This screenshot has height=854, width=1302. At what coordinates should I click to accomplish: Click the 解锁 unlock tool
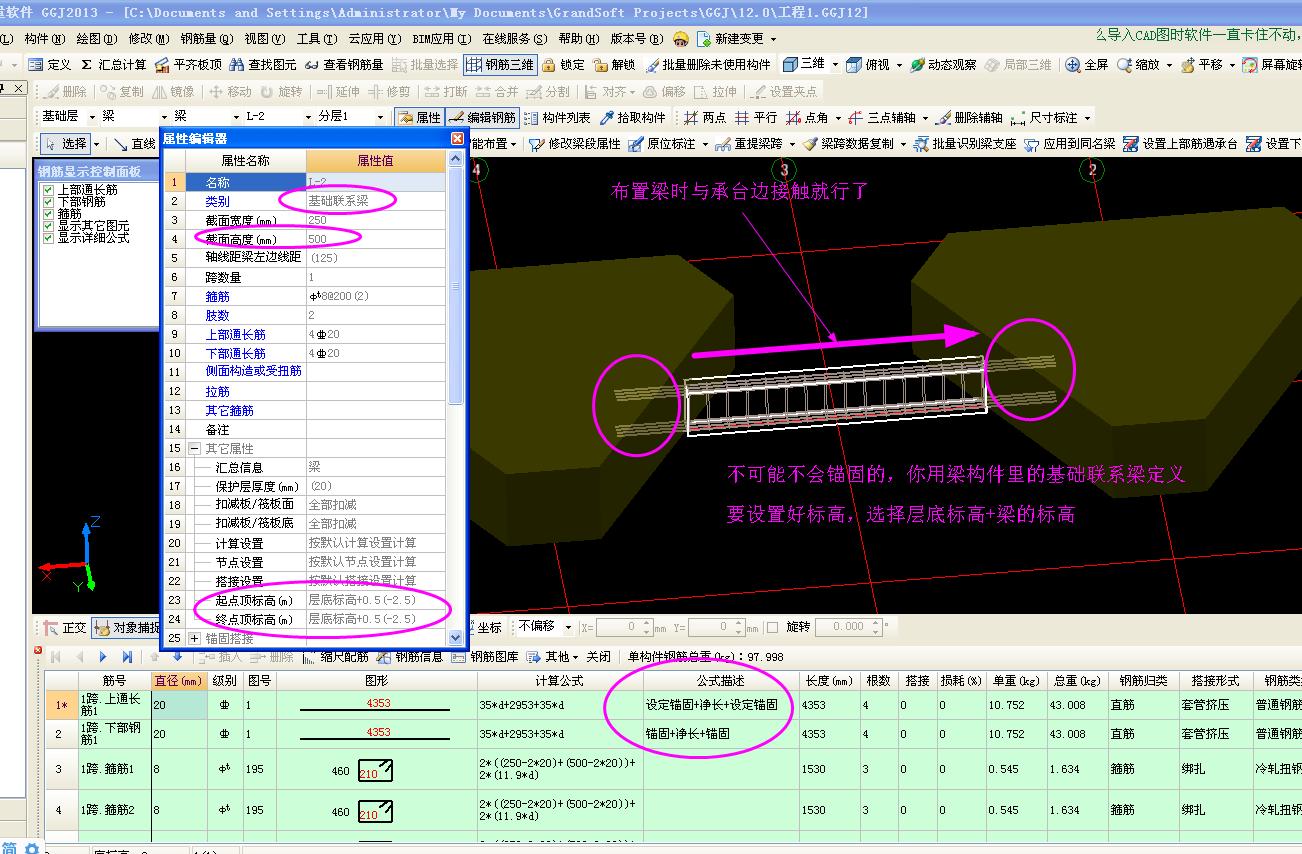614,64
